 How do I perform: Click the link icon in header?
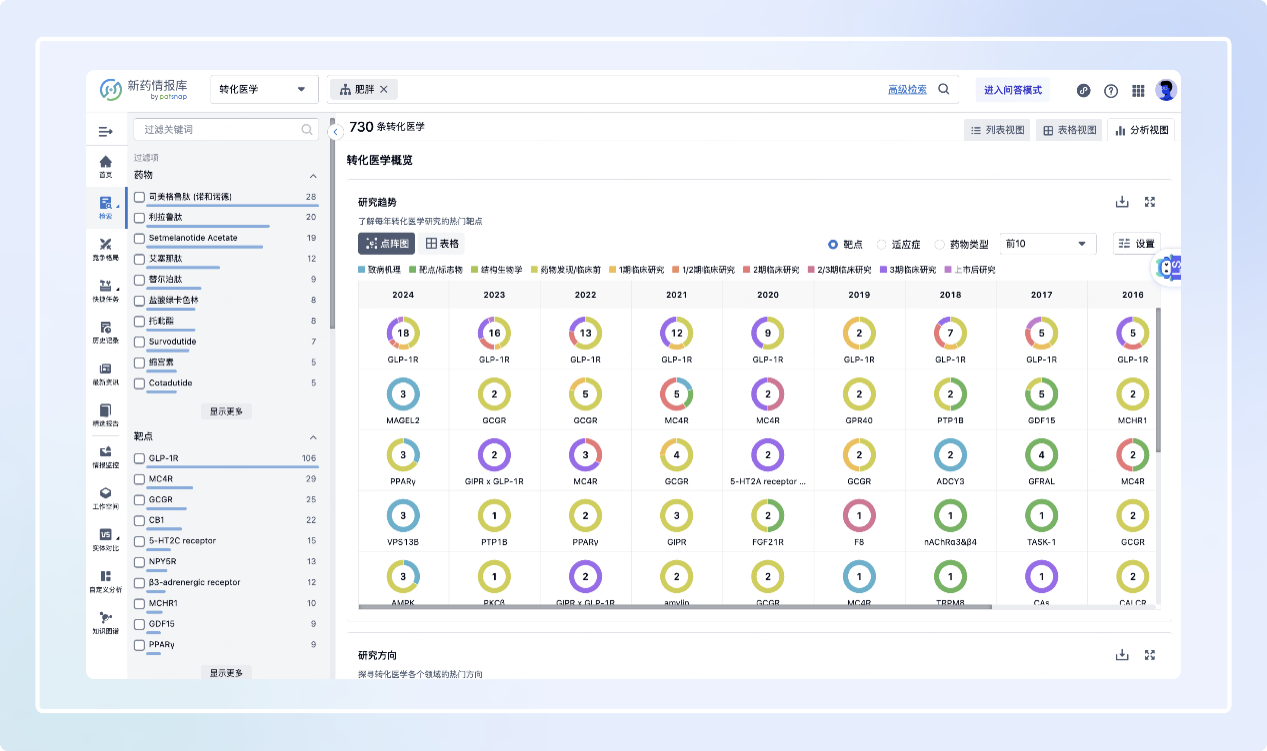coord(1083,90)
